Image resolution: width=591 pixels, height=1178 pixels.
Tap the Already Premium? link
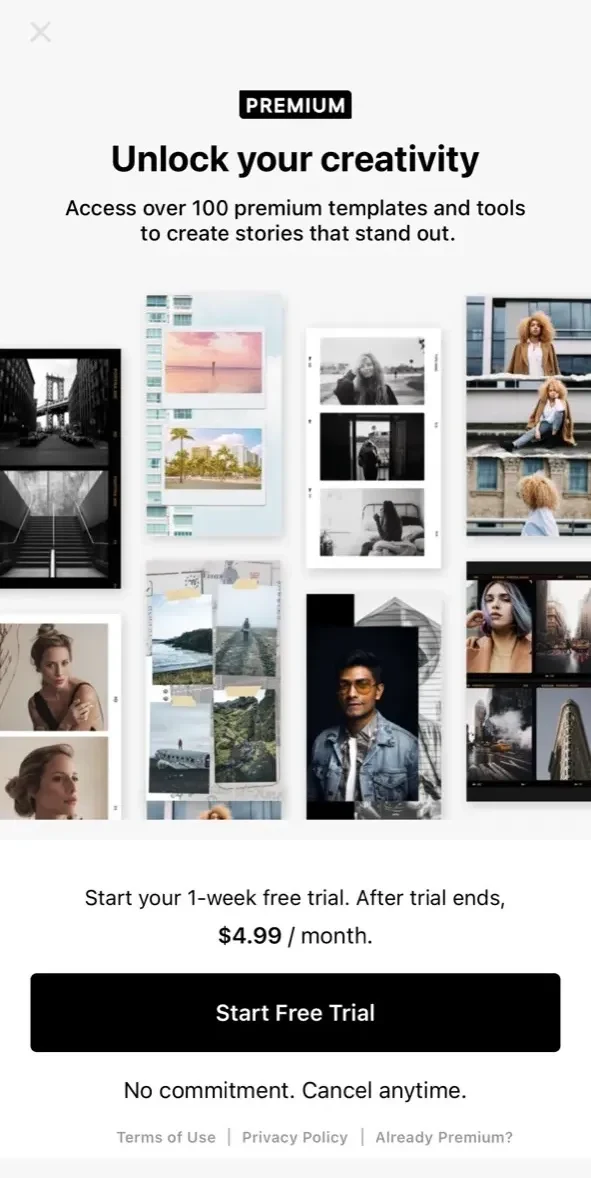click(445, 1137)
